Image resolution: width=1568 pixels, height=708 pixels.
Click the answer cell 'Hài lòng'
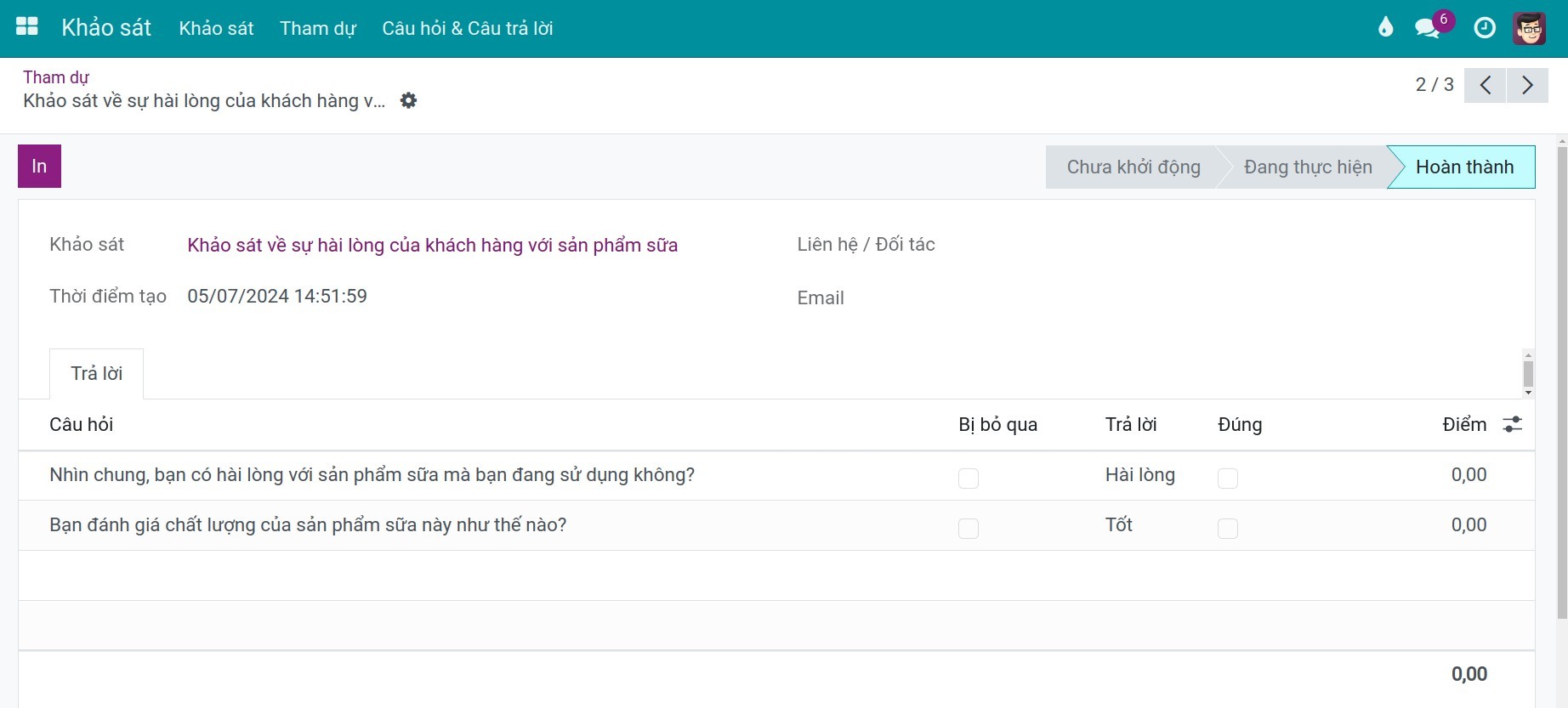1139,474
